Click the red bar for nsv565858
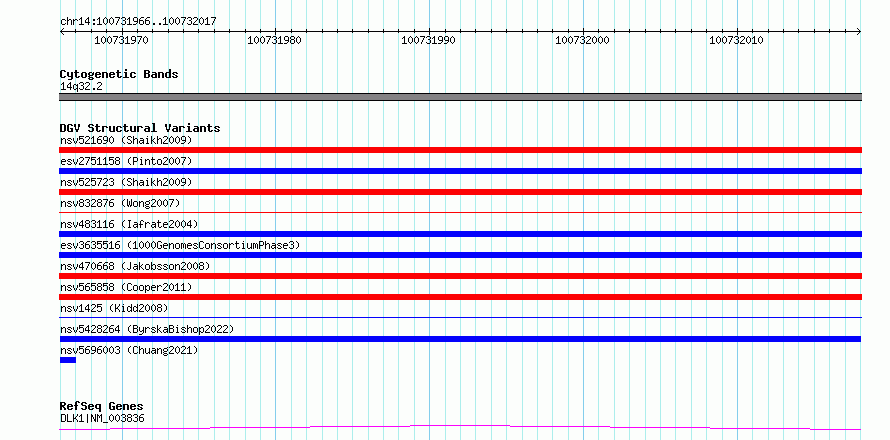The width and height of the screenshot is (890, 440). click(x=460, y=297)
